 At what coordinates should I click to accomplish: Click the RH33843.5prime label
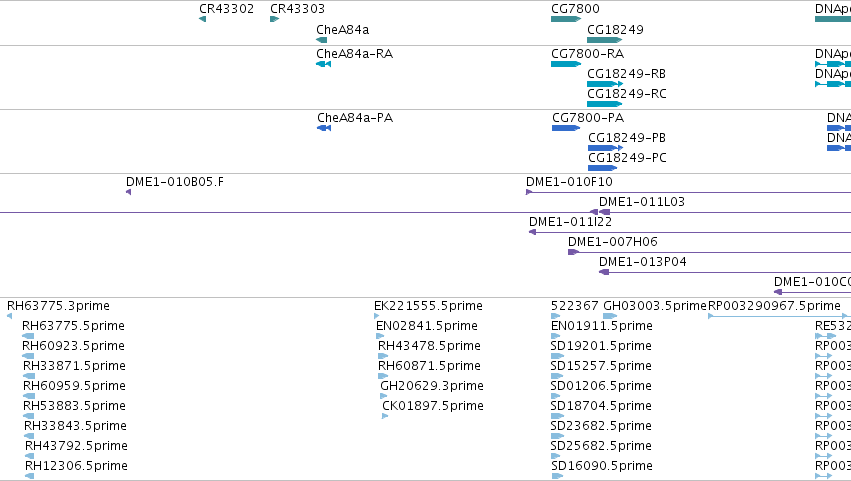coord(75,426)
